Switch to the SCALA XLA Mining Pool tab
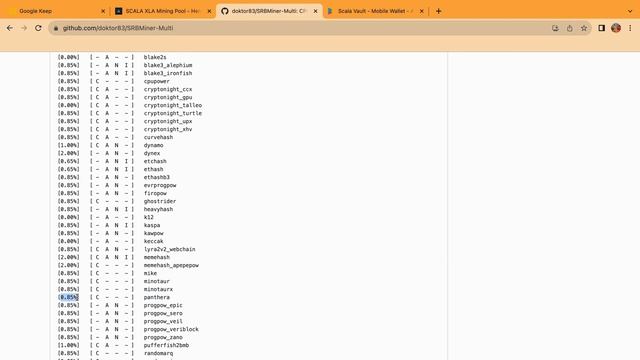 [x=162, y=11]
